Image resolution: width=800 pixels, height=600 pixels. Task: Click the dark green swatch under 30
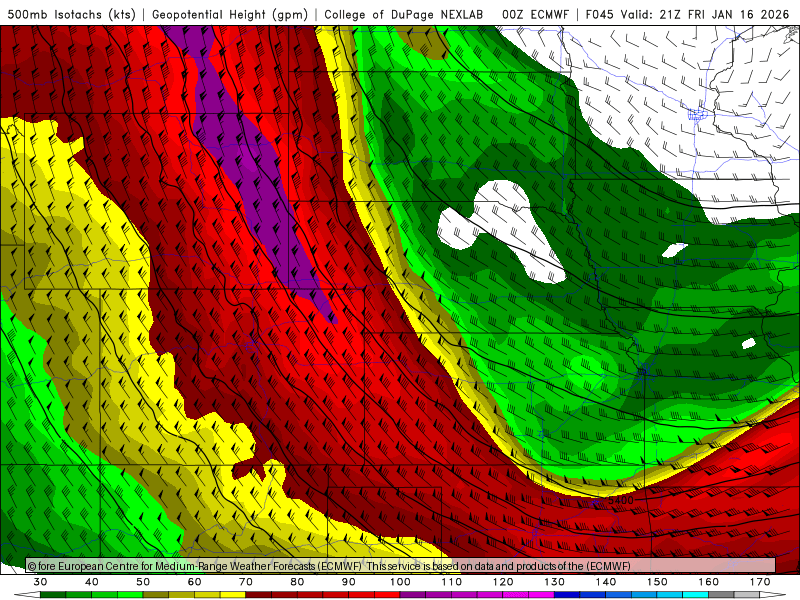point(53,595)
